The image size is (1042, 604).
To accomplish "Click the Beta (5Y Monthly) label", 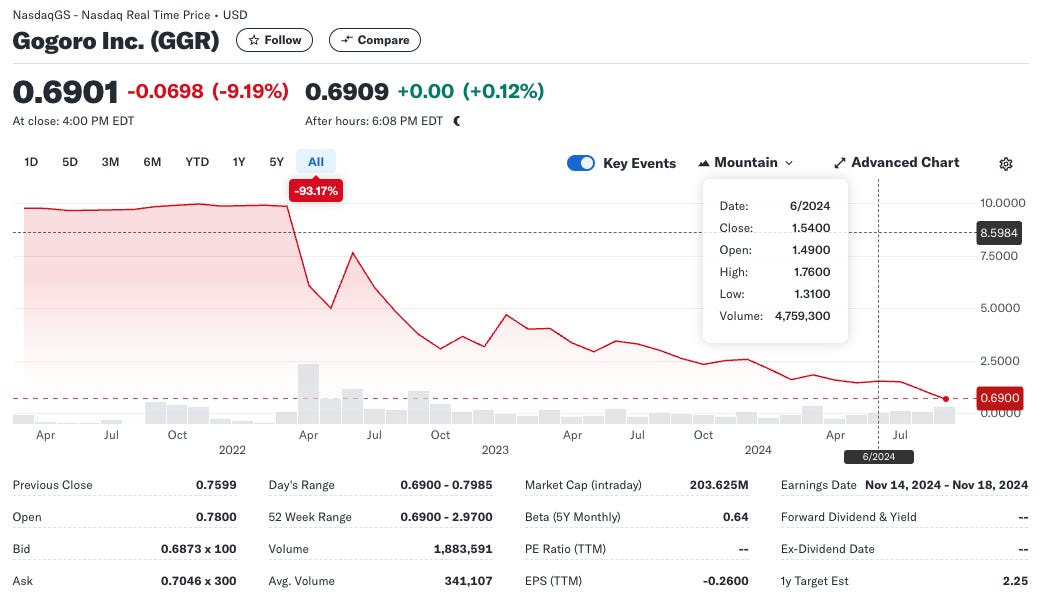I will coord(573,517).
